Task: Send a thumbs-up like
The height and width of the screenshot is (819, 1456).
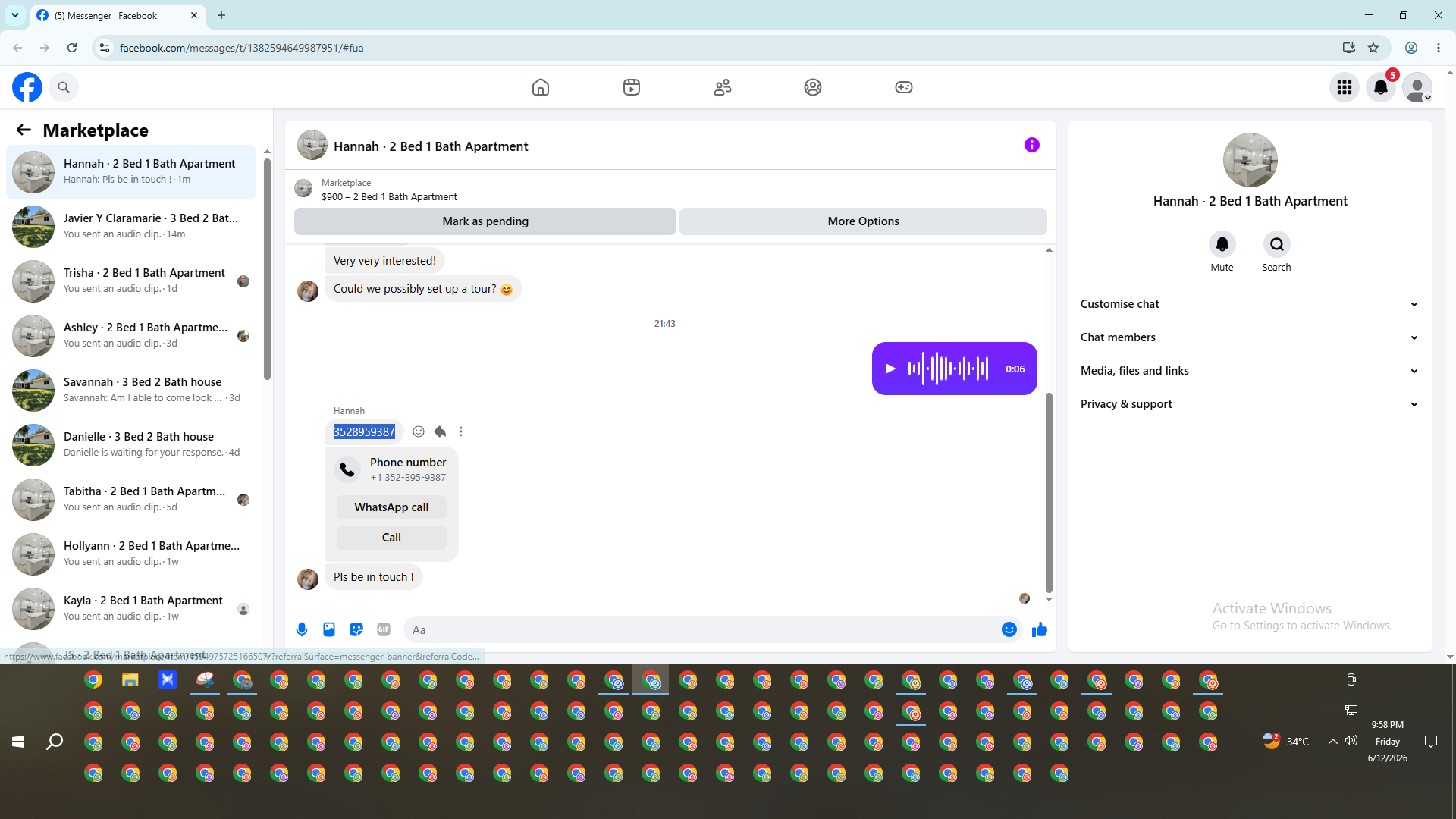Action: pos(1040,629)
